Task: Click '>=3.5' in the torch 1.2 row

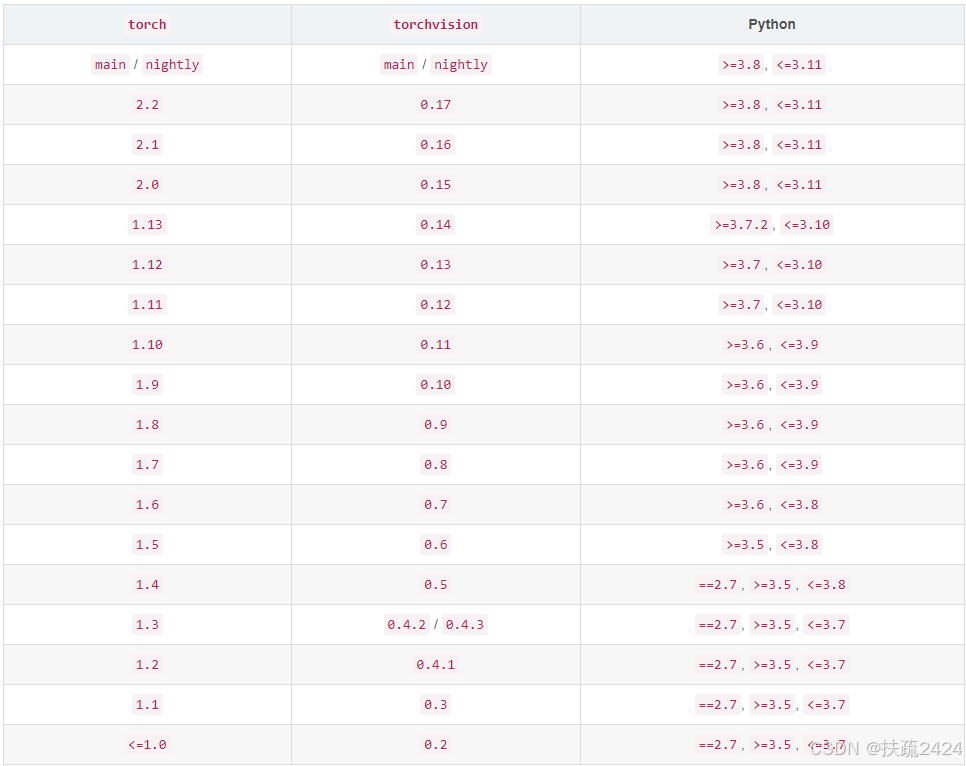Action: tap(772, 666)
